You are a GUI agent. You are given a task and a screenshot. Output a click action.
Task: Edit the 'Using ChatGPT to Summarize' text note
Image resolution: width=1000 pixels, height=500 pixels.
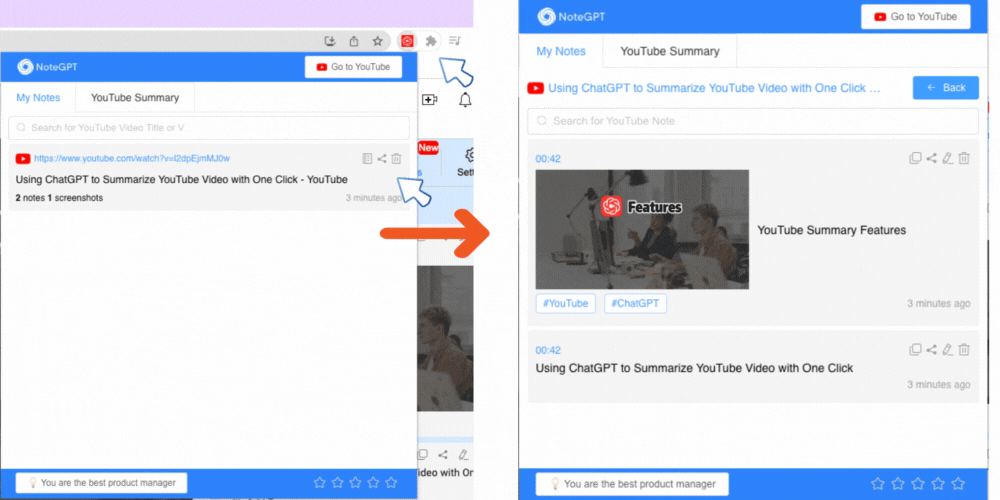coord(948,349)
